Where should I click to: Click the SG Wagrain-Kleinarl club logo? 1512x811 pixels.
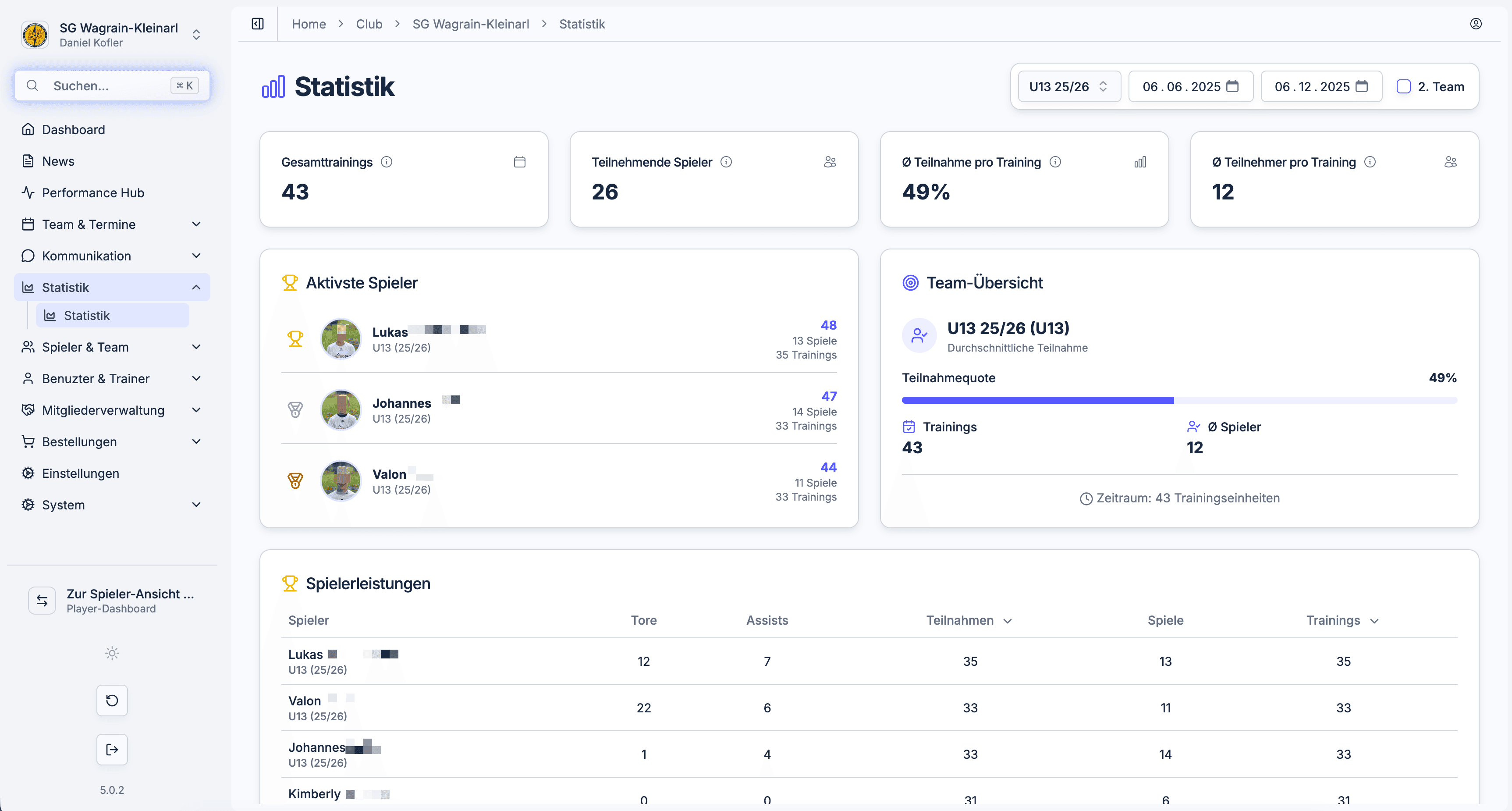coord(35,35)
